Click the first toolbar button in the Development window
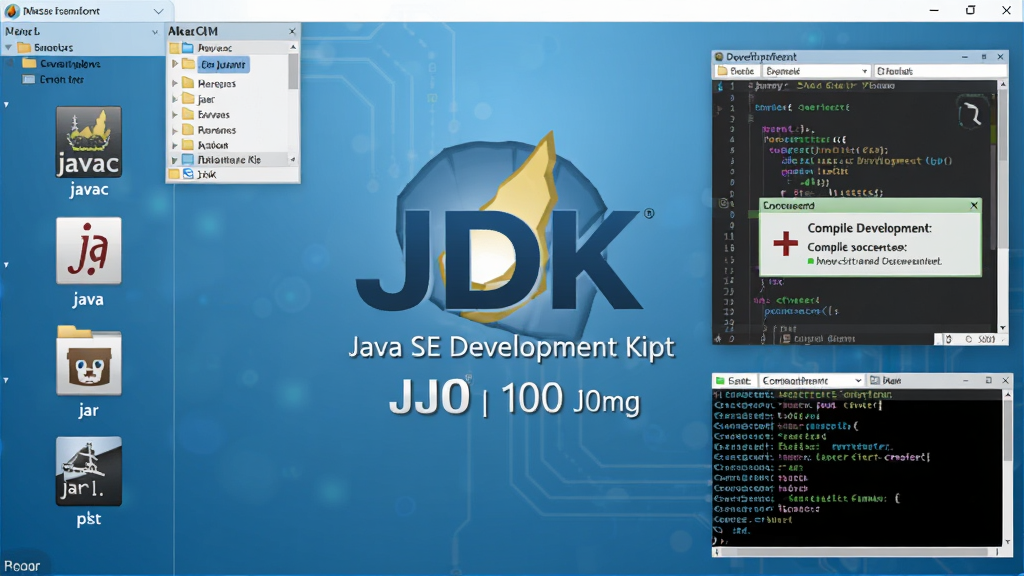1024x576 pixels. click(x=736, y=71)
